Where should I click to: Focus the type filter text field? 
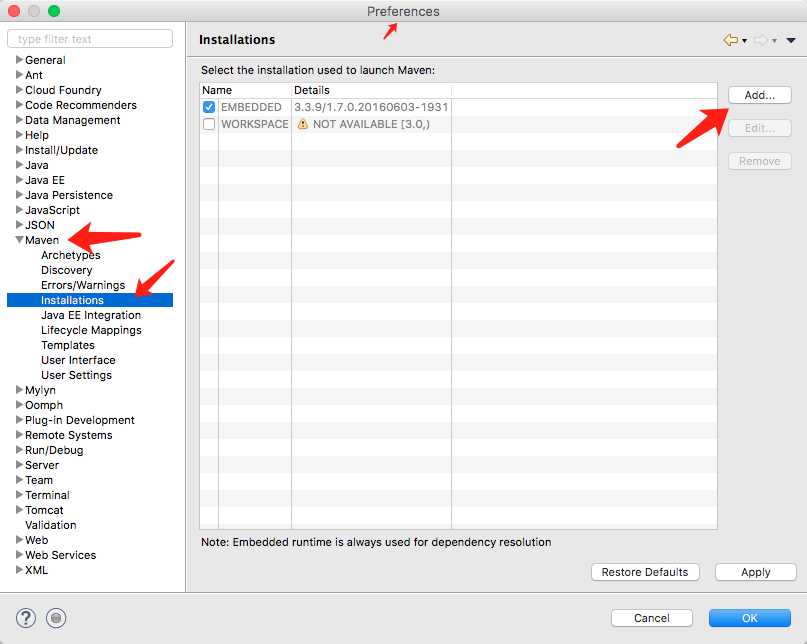90,39
